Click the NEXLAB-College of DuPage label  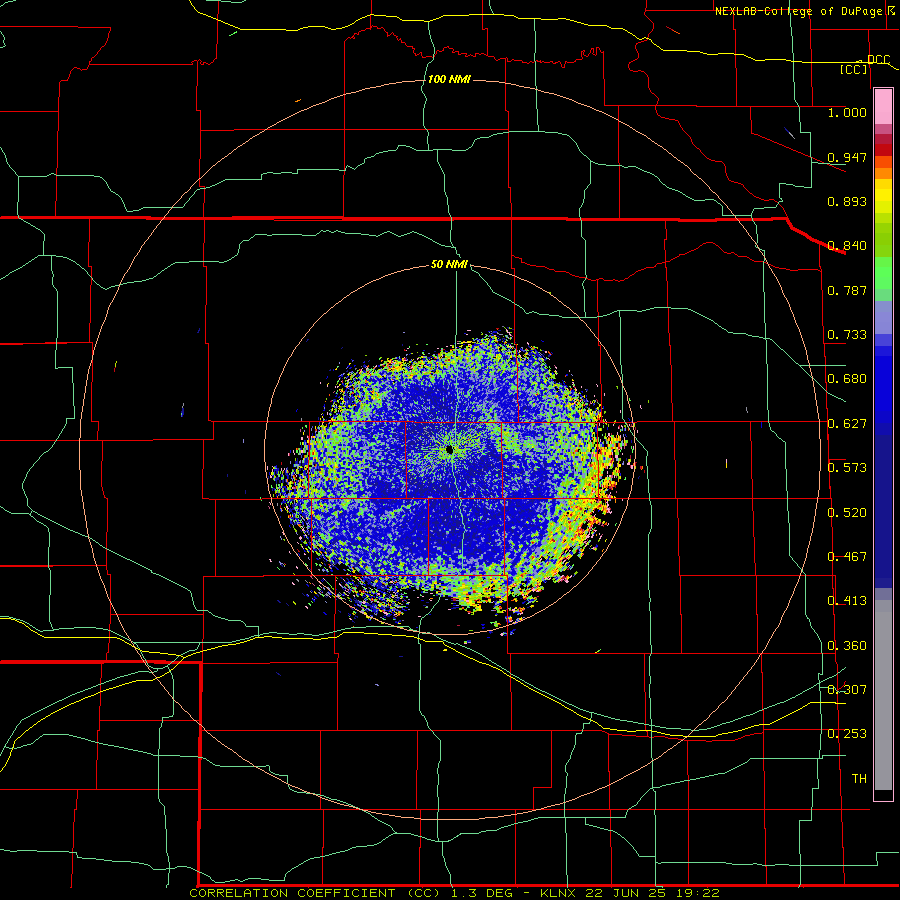(798, 11)
